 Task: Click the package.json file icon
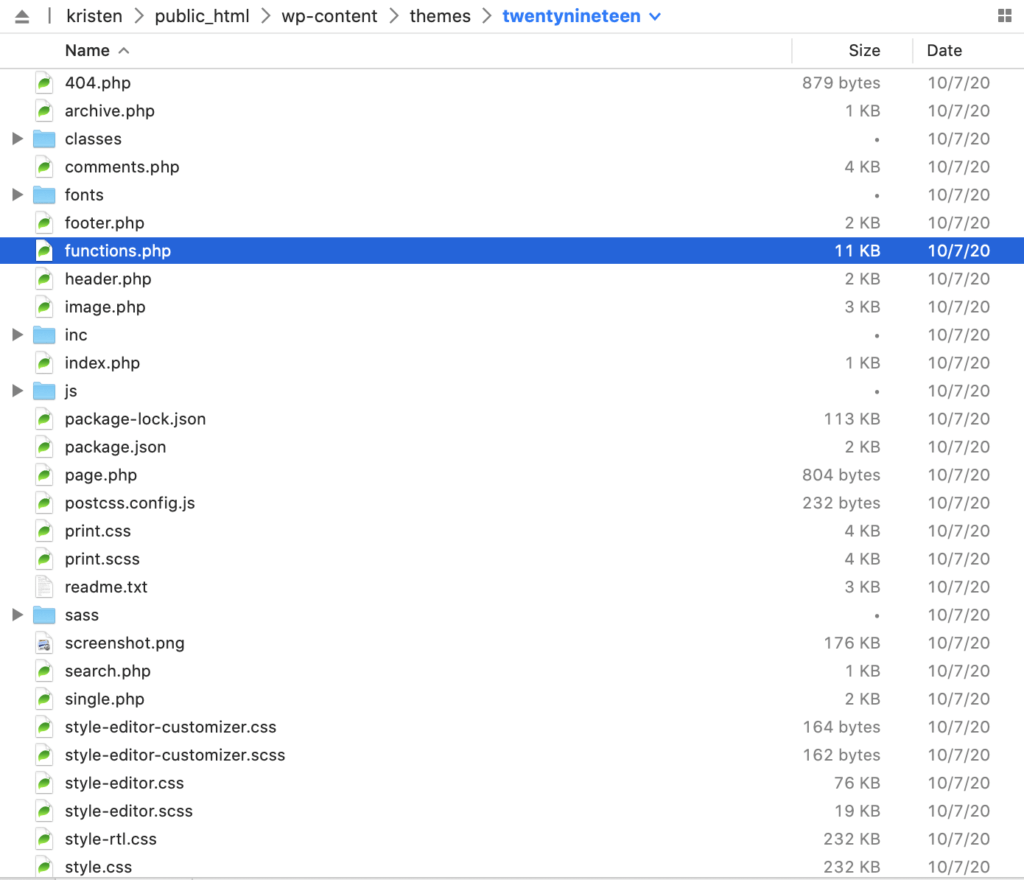[44, 447]
